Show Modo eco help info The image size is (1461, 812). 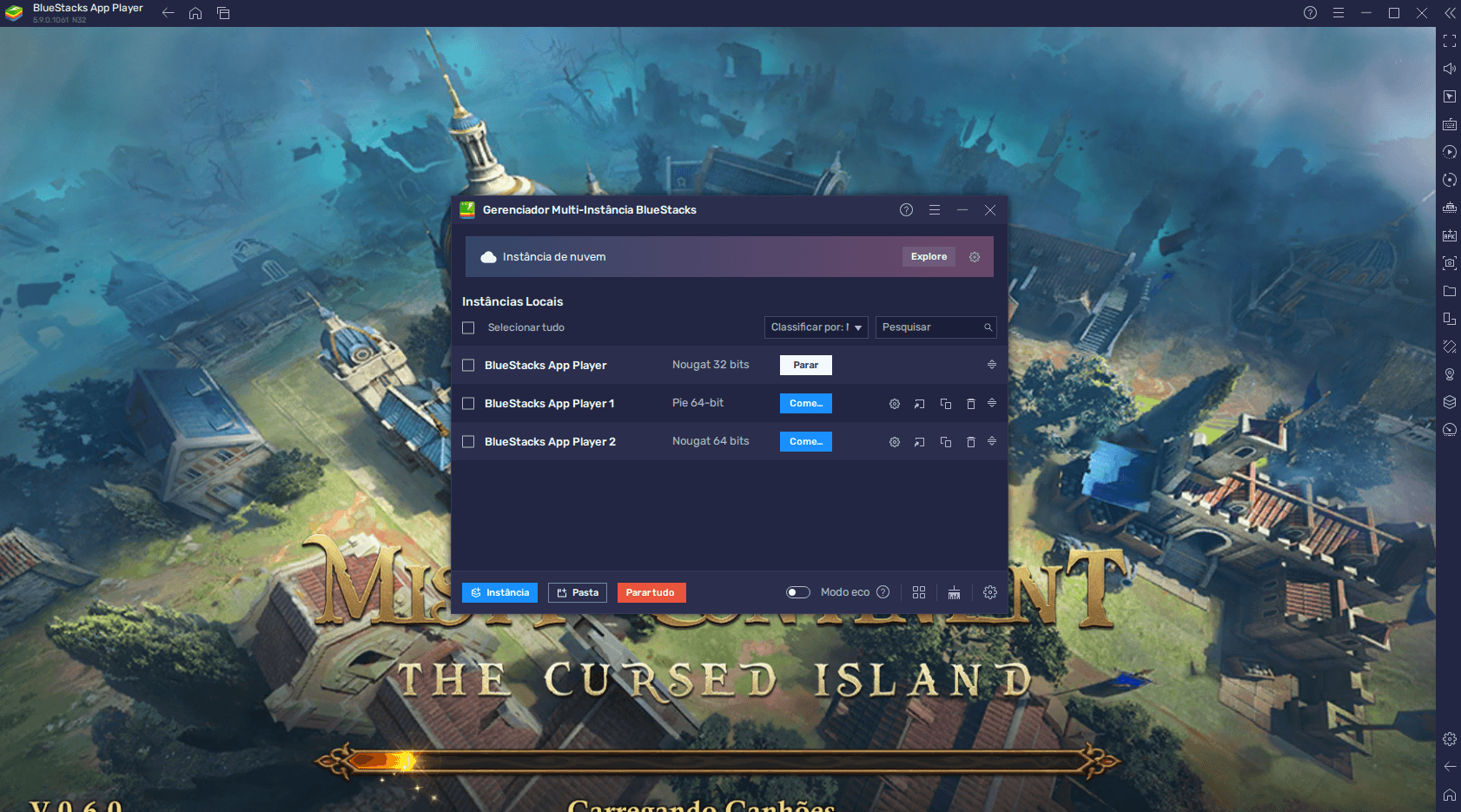883,592
